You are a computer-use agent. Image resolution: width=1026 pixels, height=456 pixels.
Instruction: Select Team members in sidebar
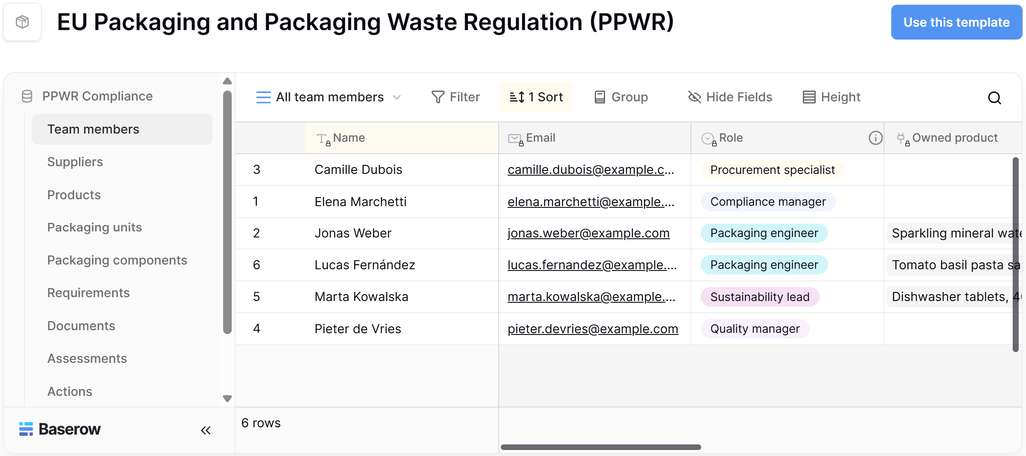[x=122, y=130]
